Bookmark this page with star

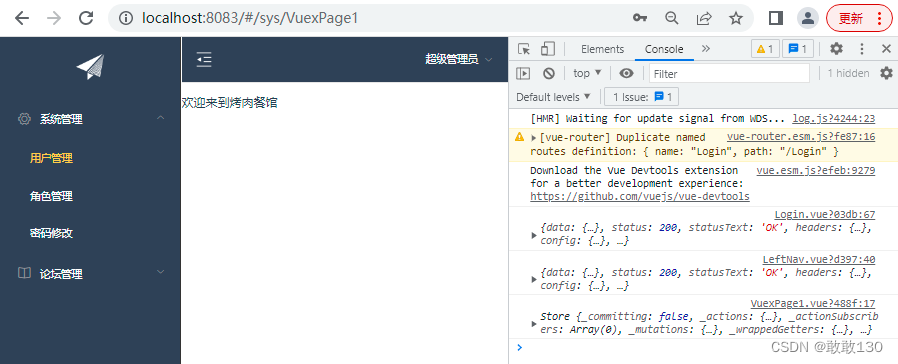point(736,18)
